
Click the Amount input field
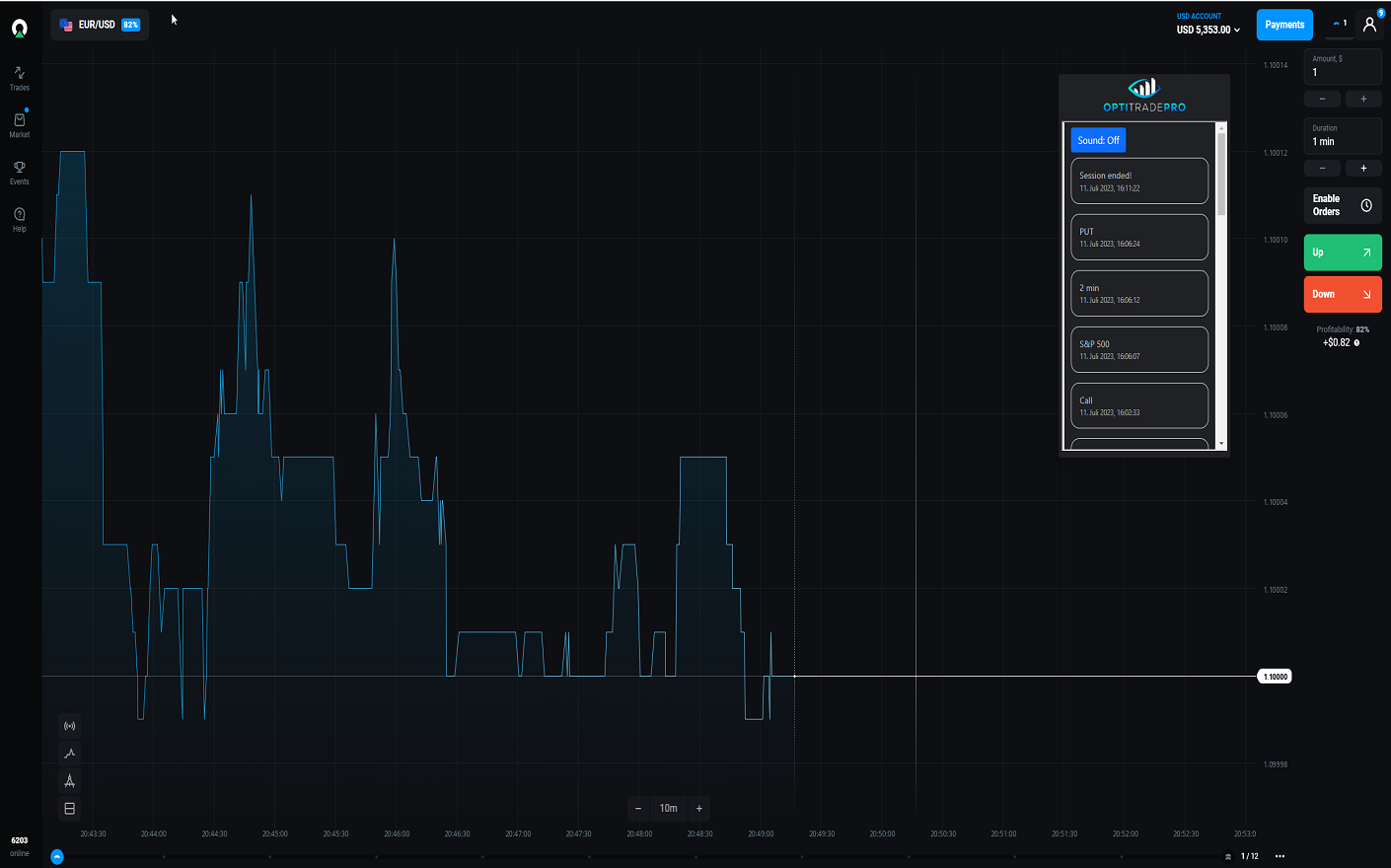click(x=1343, y=67)
